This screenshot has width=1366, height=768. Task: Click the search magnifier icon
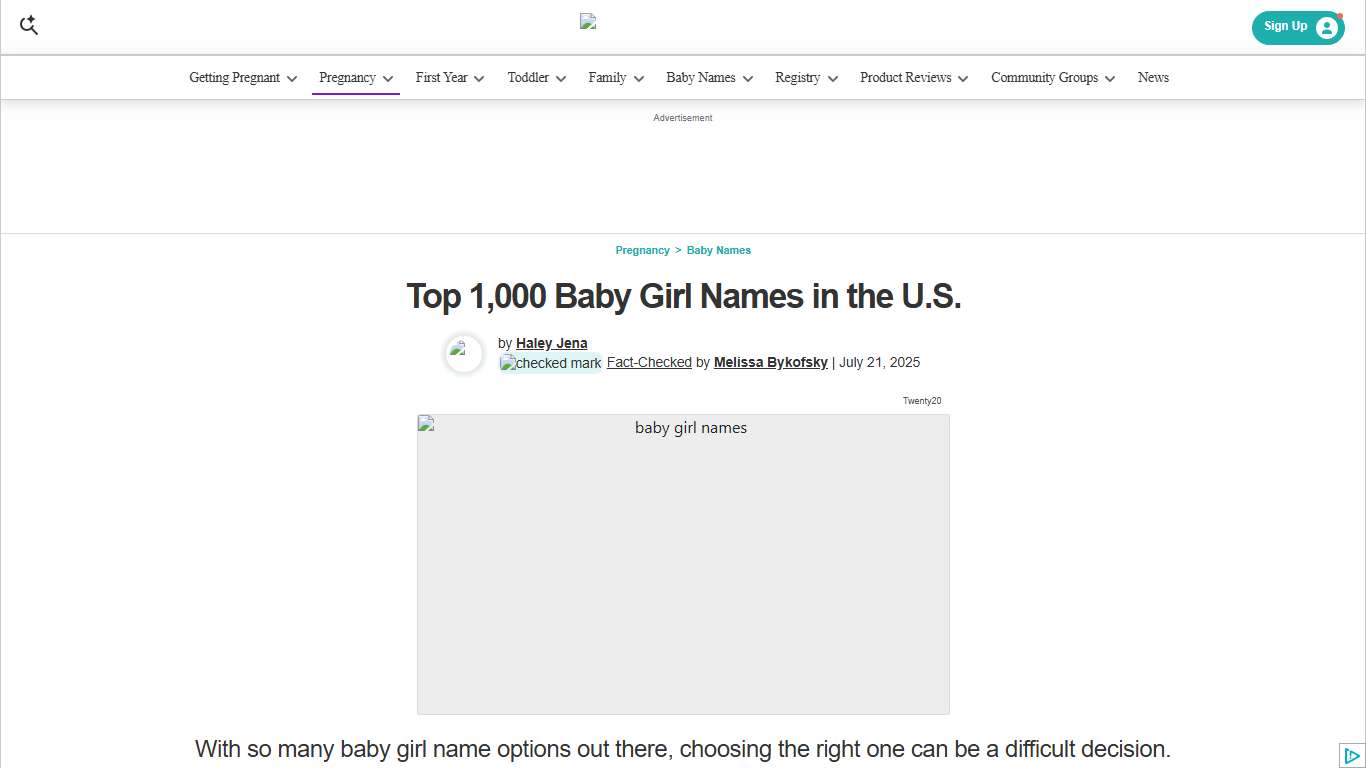click(28, 25)
